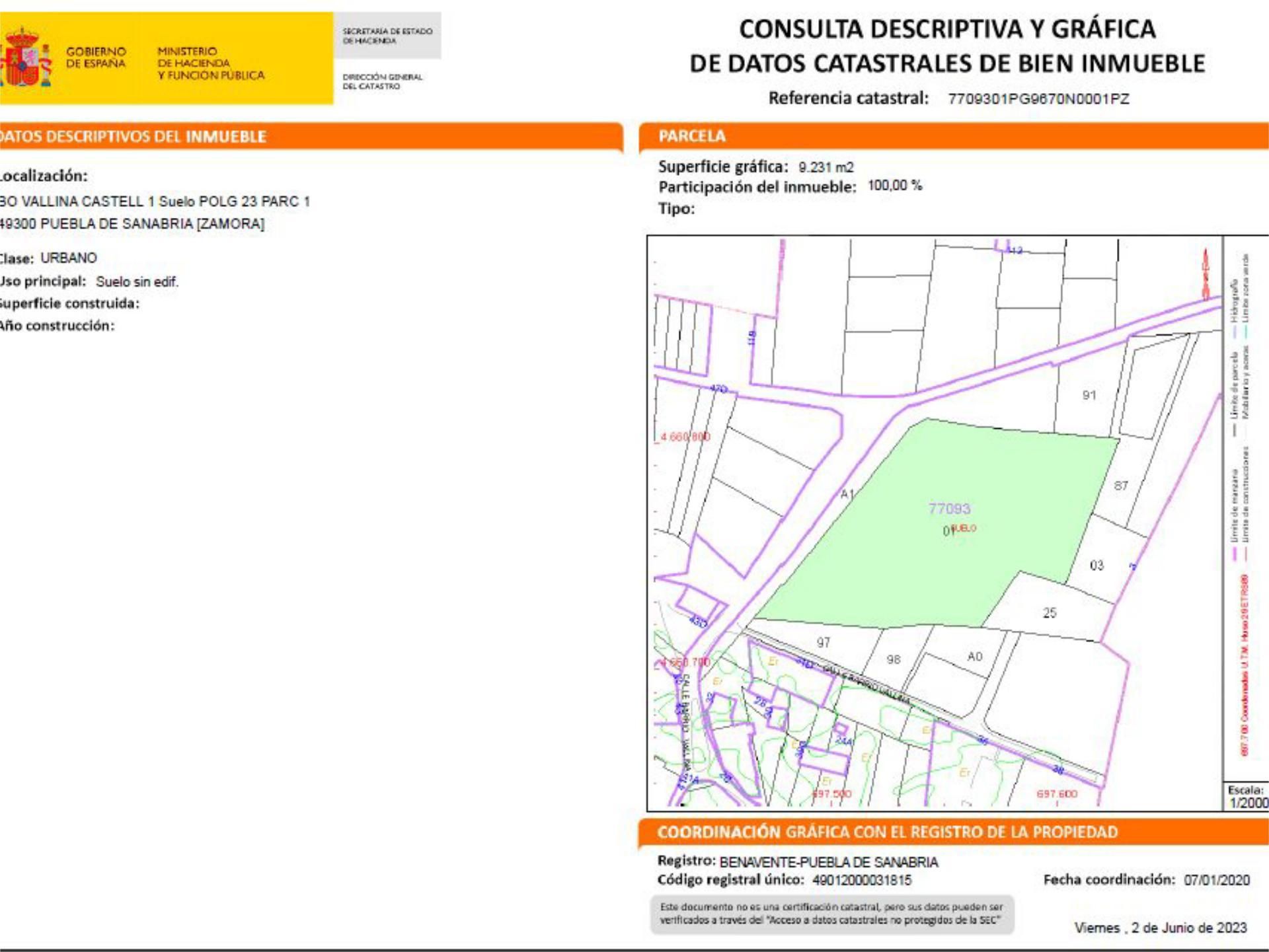This screenshot has height=952, width=1269.
Task: Click parcel 97 below the green plot
Action: pos(823,642)
